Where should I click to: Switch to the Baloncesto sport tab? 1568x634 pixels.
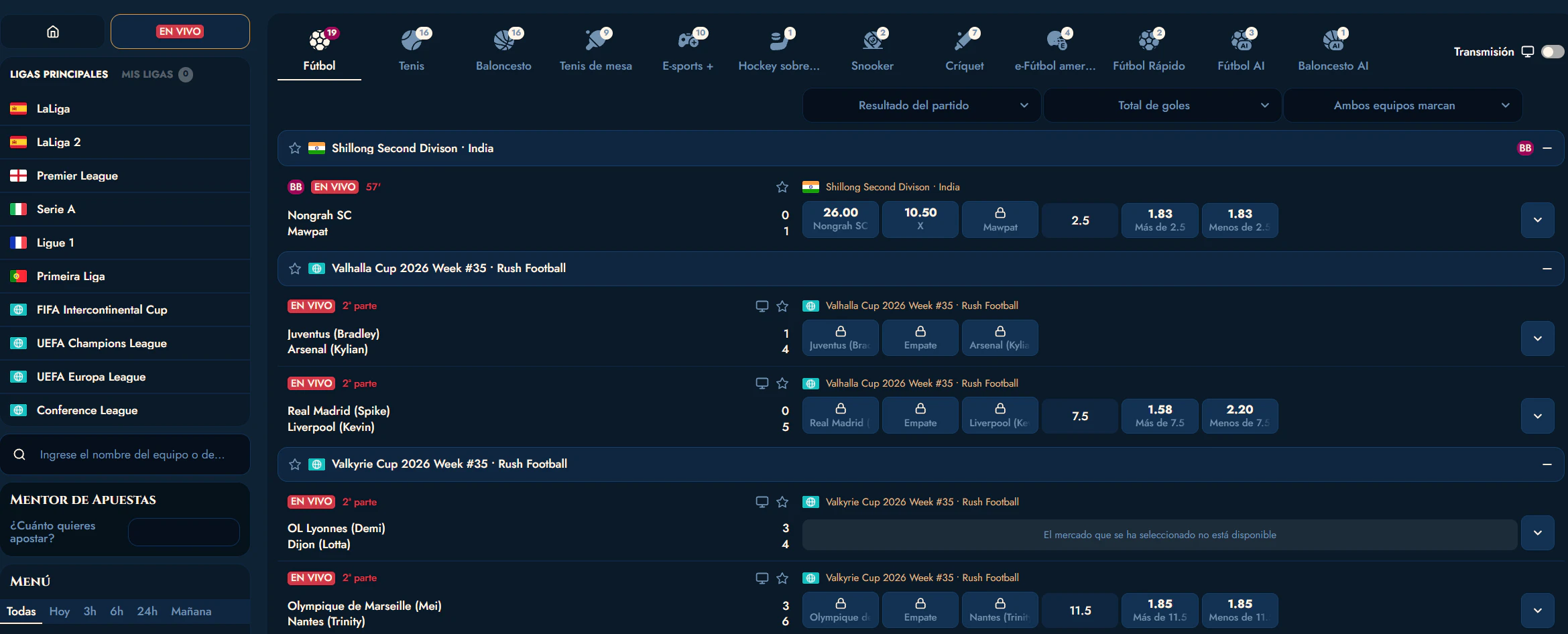pos(503,50)
